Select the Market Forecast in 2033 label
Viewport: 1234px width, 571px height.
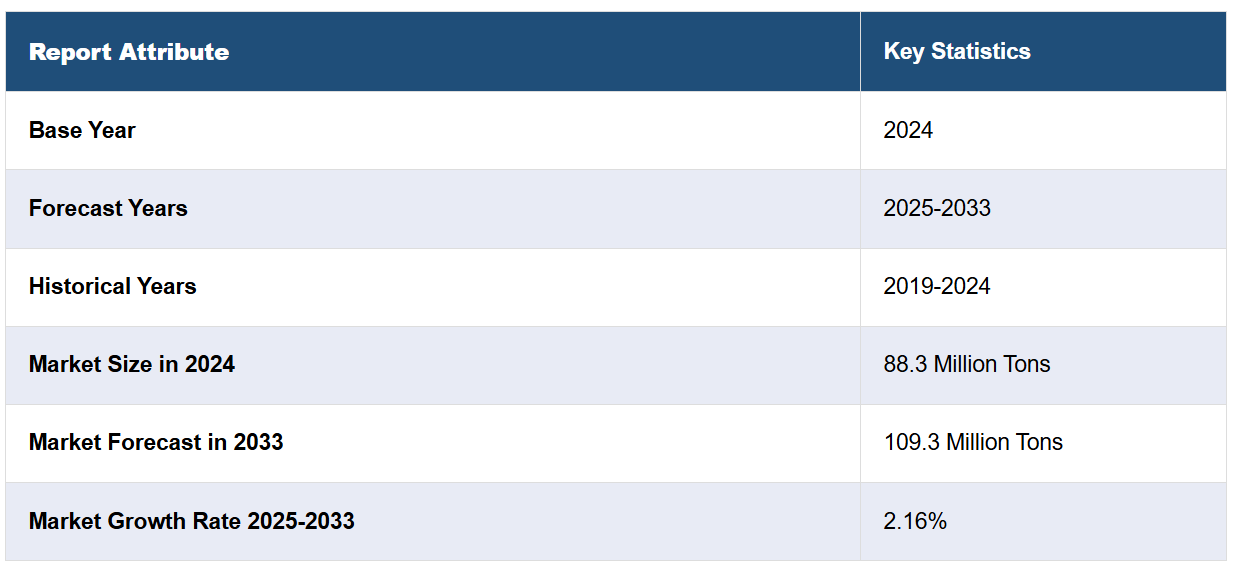pyautogui.click(x=156, y=442)
